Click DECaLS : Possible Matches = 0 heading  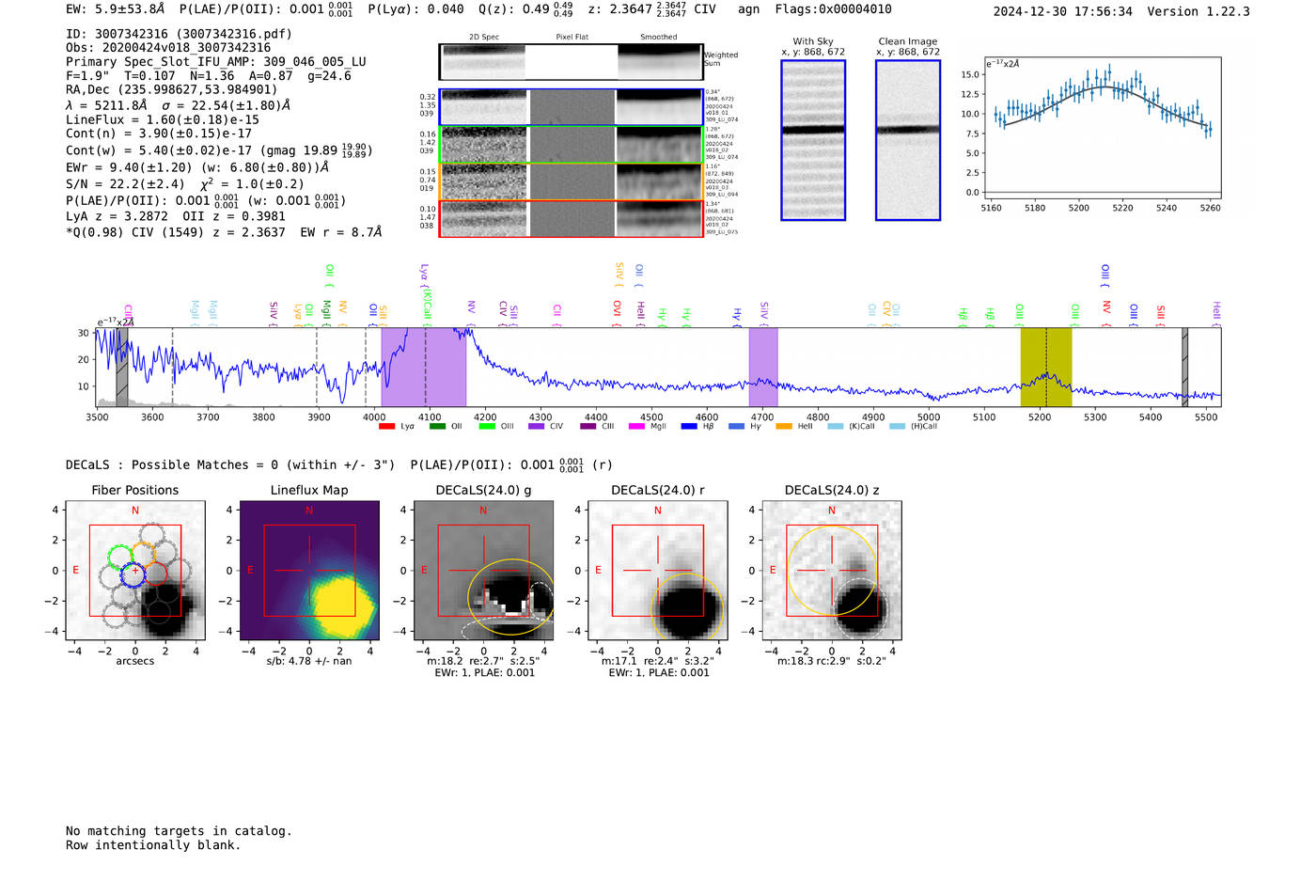[x=230, y=464]
